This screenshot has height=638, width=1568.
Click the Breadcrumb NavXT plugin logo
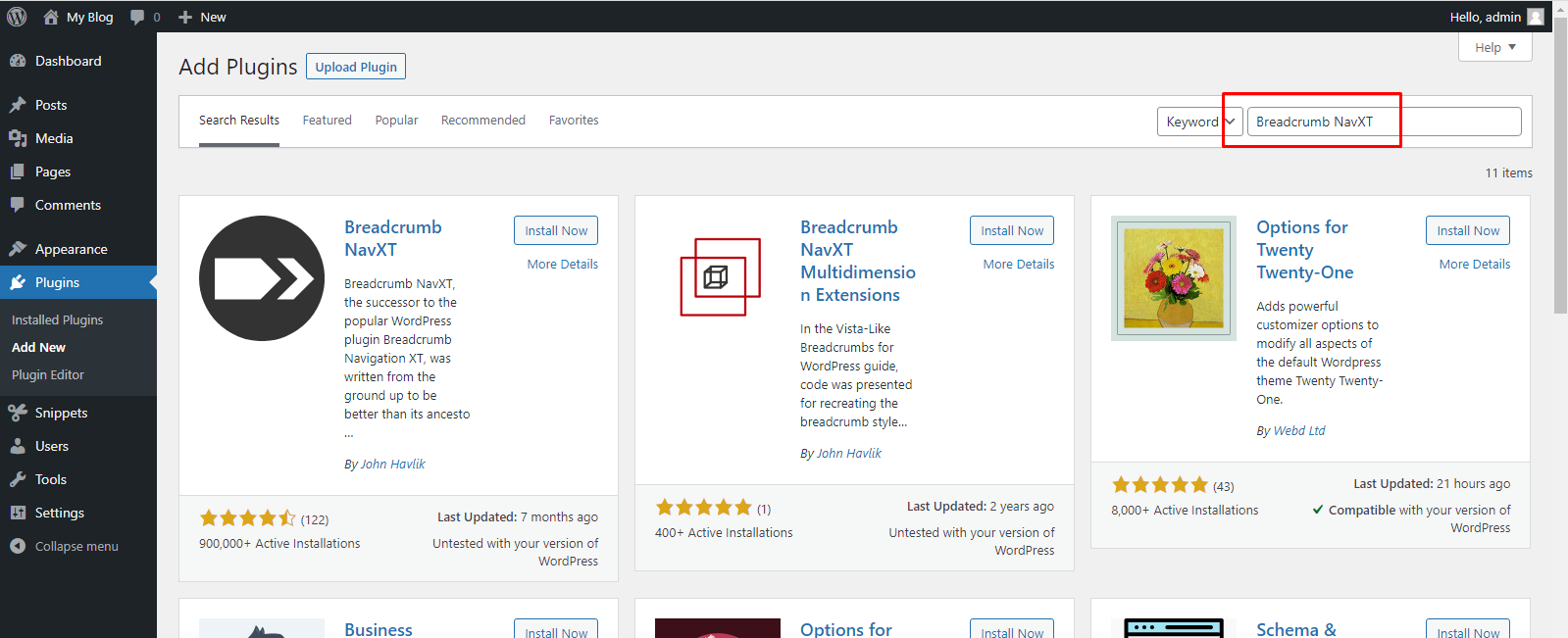[262, 278]
